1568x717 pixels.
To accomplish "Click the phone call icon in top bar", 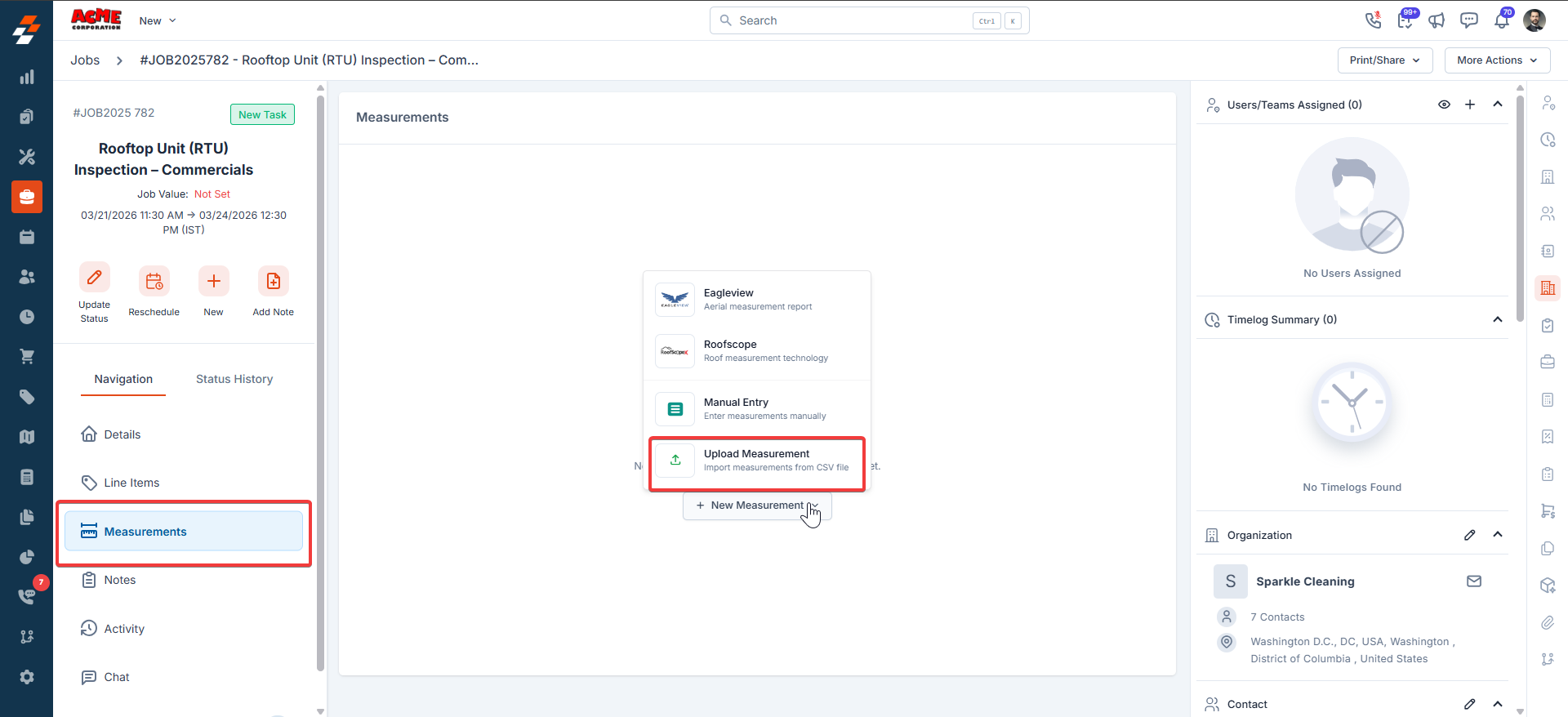I will [x=1374, y=20].
